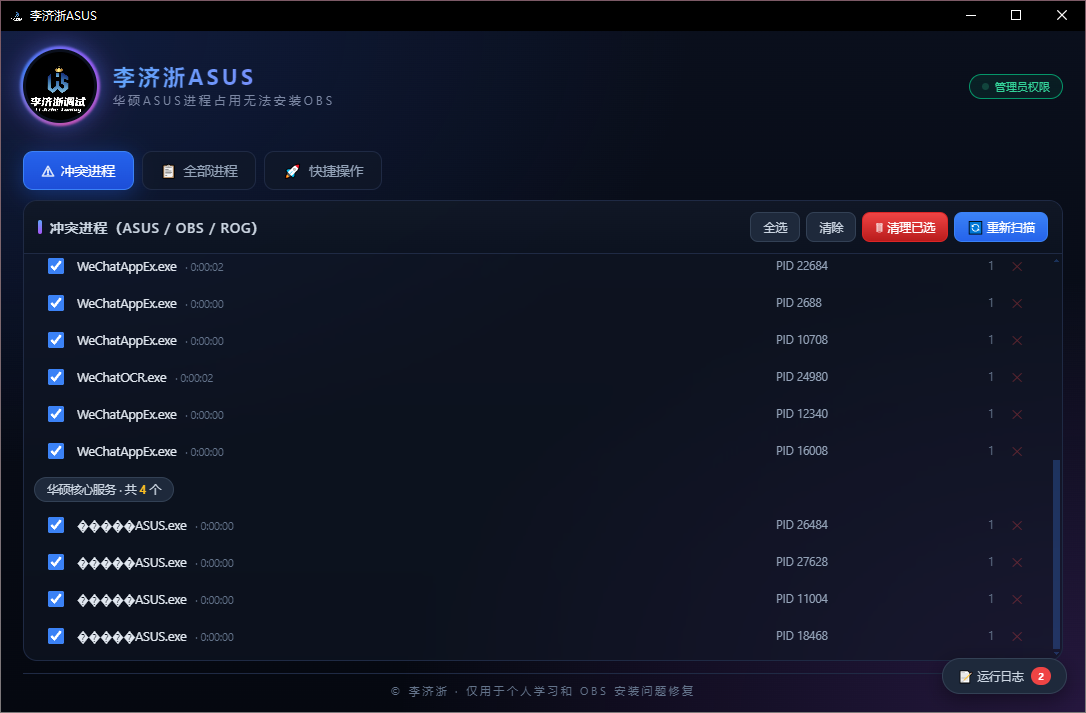Maximize the 李济浙ASUS window
This screenshot has width=1086, height=713.
pos(1016,15)
